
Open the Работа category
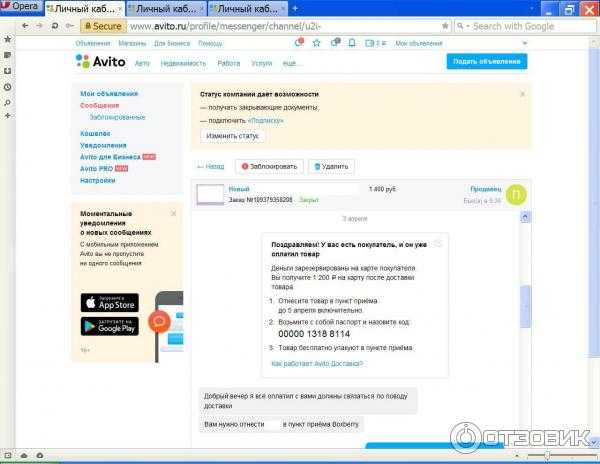pos(228,63)
